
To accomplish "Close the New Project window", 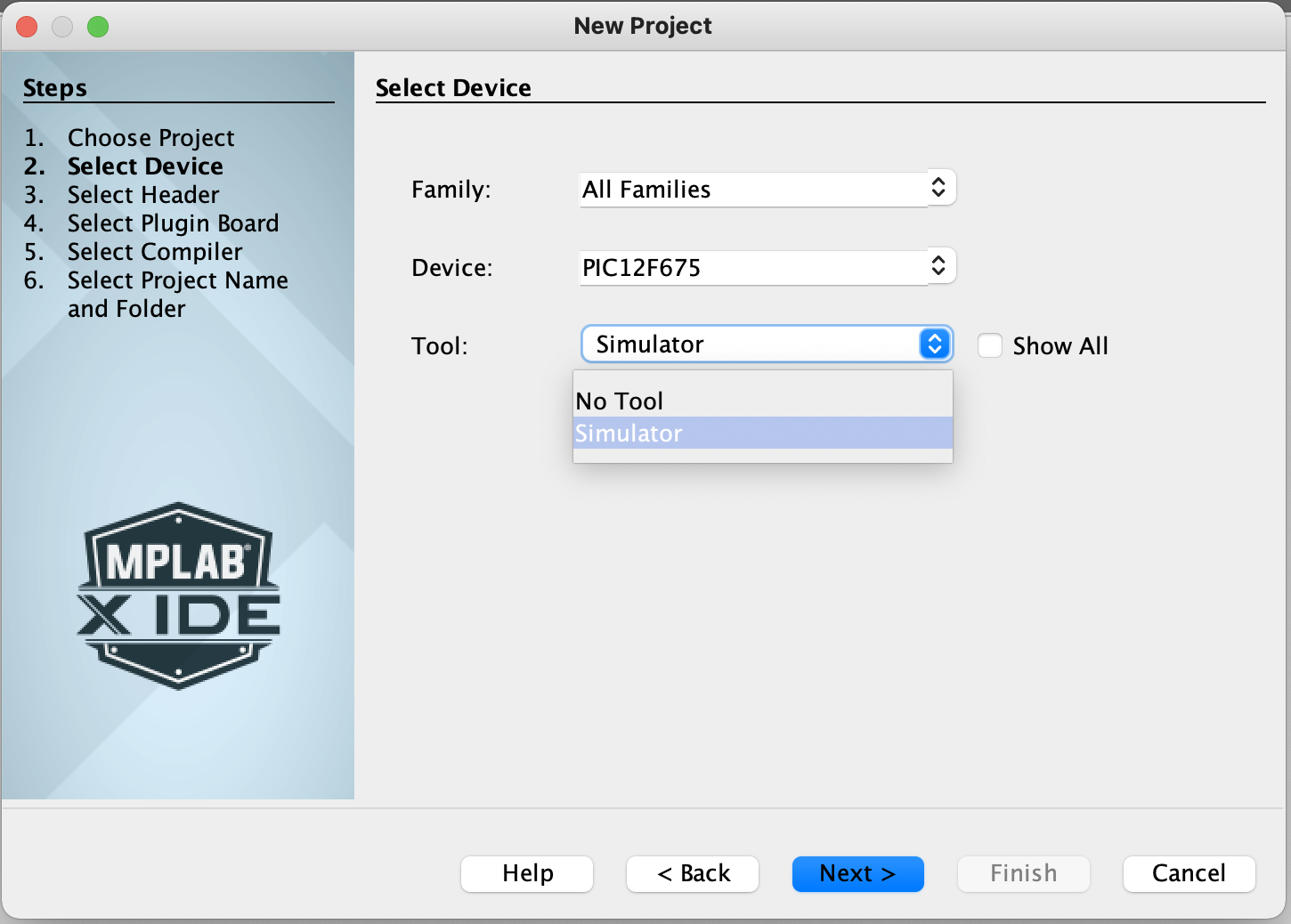I will (28, 27).
